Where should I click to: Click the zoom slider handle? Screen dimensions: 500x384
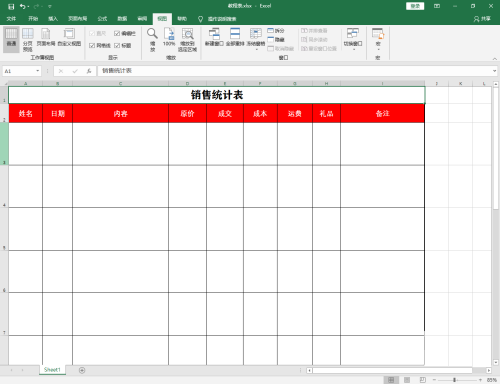click(454, 380)
